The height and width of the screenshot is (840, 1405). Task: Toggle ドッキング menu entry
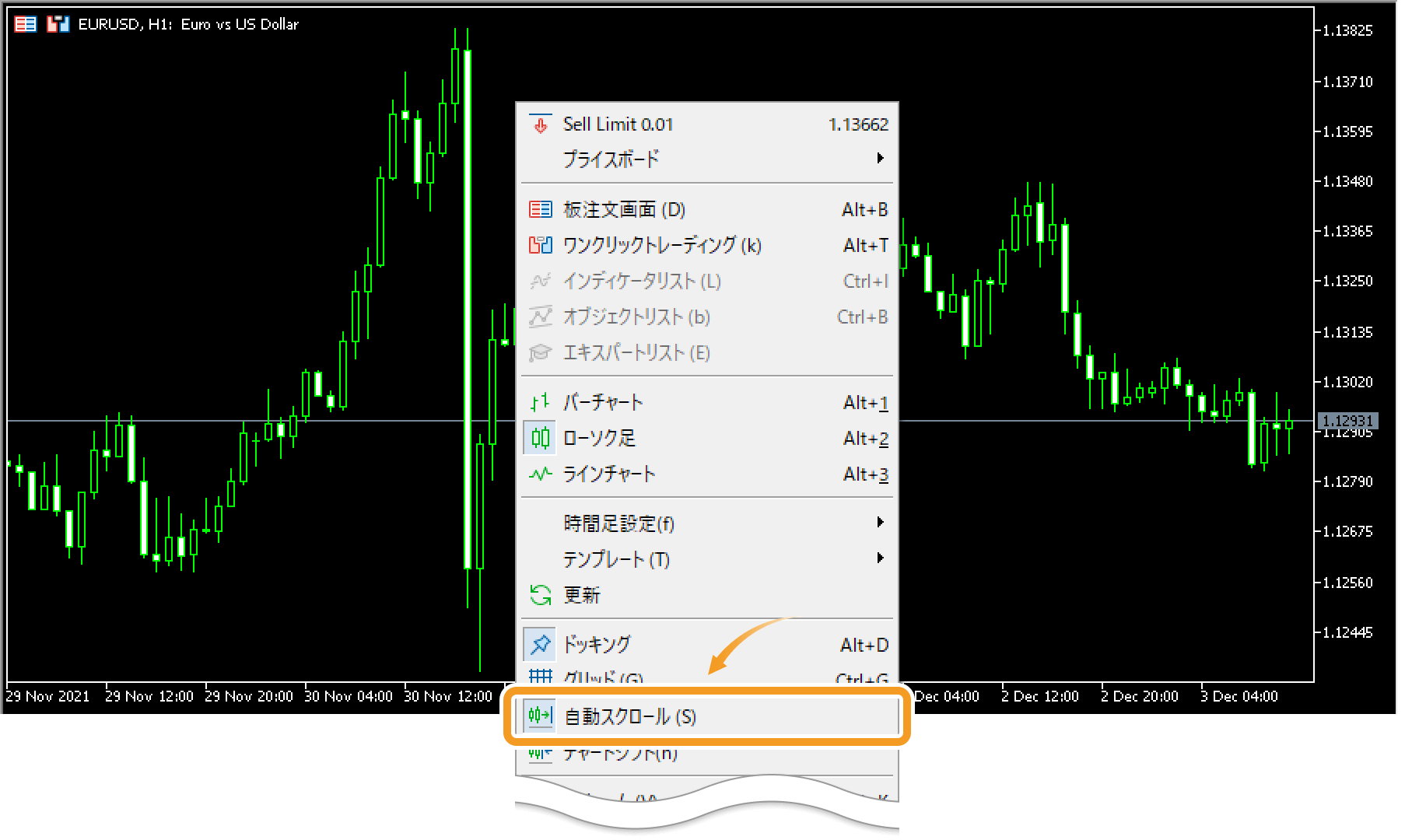point(707,644)
